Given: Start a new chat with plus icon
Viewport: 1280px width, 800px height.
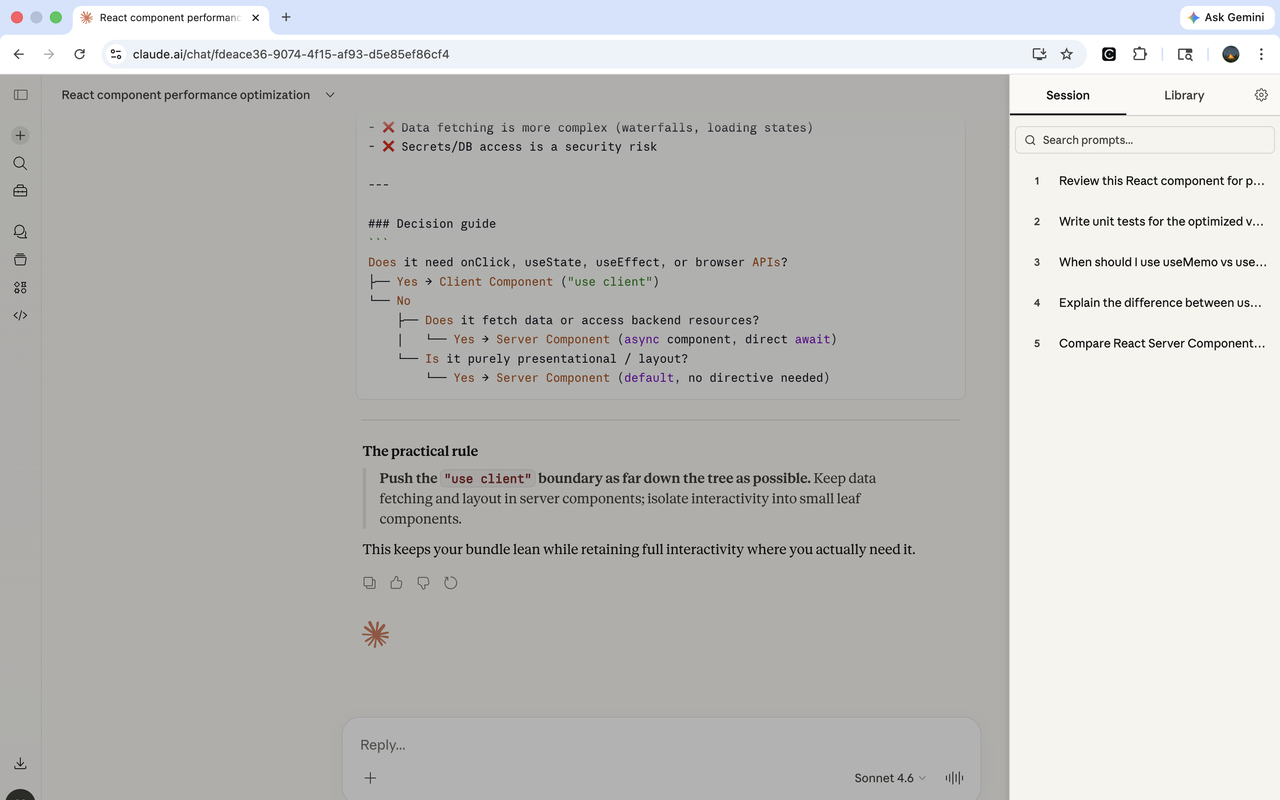Looking at the screenshot, I should click(x=20, y=135).
